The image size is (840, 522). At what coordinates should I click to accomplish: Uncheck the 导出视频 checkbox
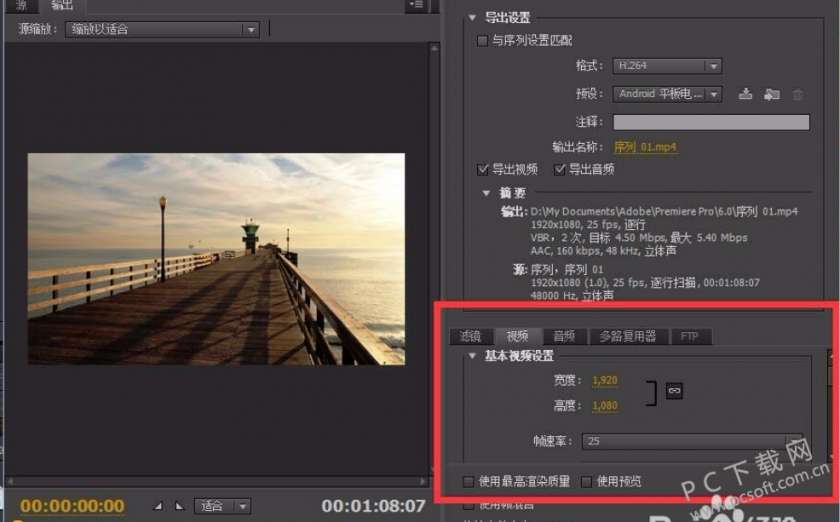[x=484, y=169]
